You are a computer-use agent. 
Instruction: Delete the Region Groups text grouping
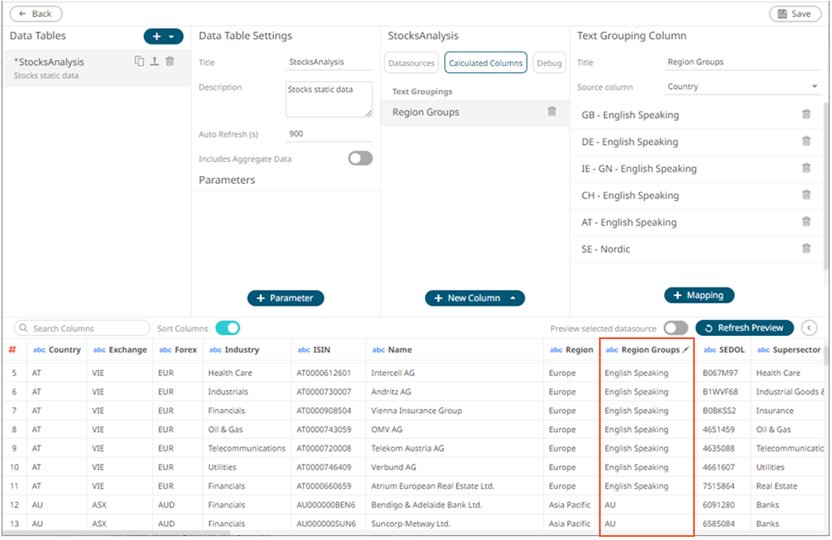(551, 112)
